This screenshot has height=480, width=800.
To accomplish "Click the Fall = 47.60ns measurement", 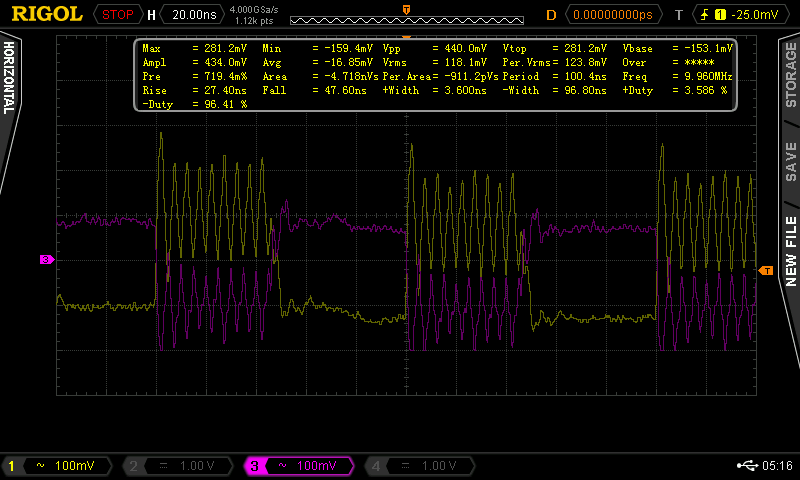I will click(314, 90).
